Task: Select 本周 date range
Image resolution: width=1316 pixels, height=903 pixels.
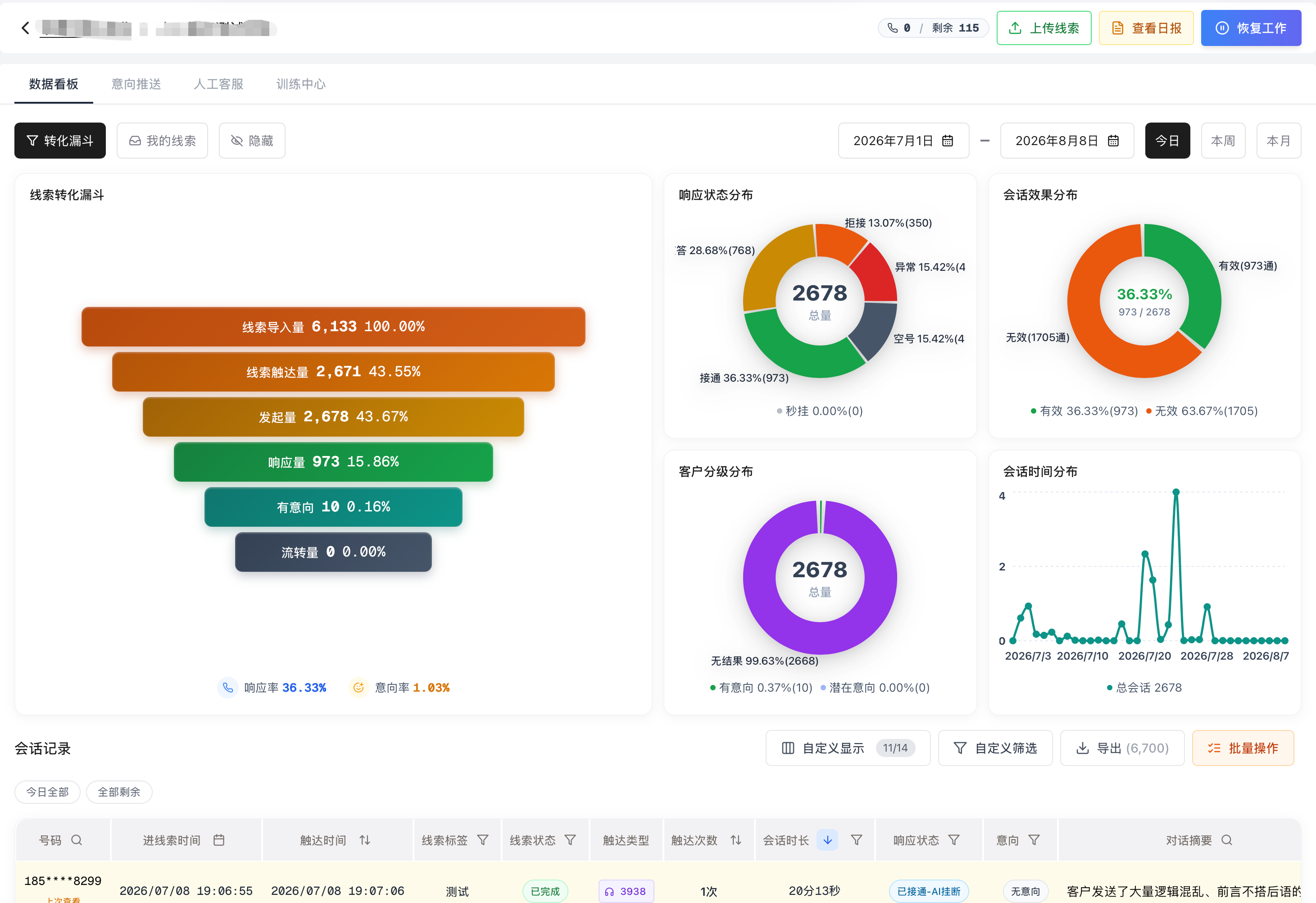Action: pyautogui.click(x=1223, y=141)
